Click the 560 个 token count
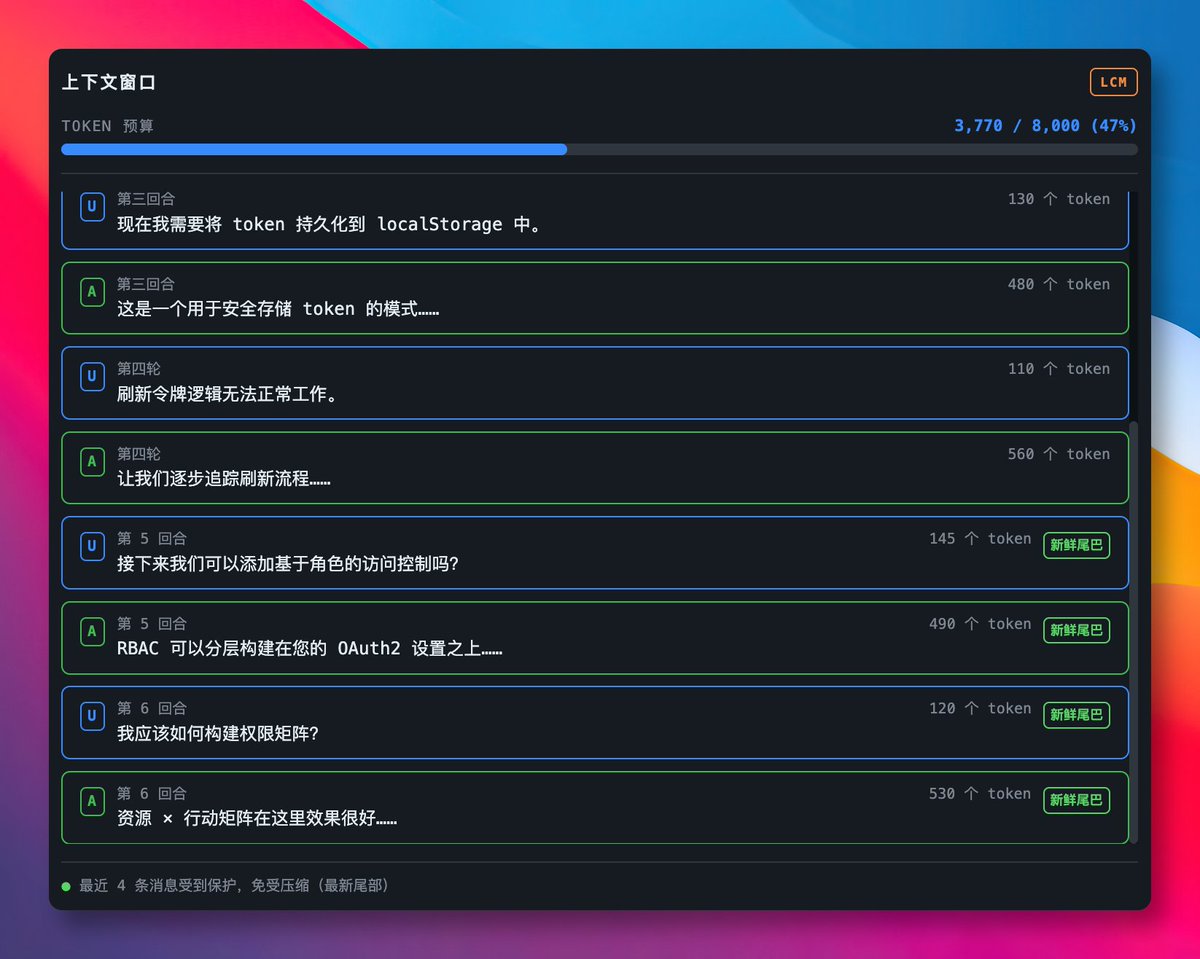1200x959 pixels. coord(1059,454)
